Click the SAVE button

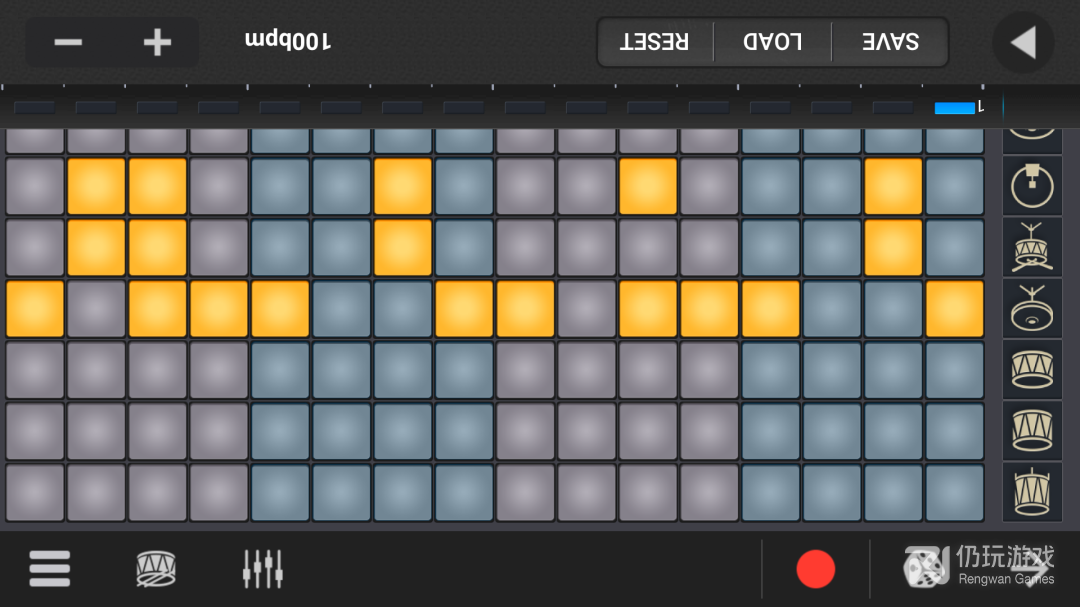[890, 42]
